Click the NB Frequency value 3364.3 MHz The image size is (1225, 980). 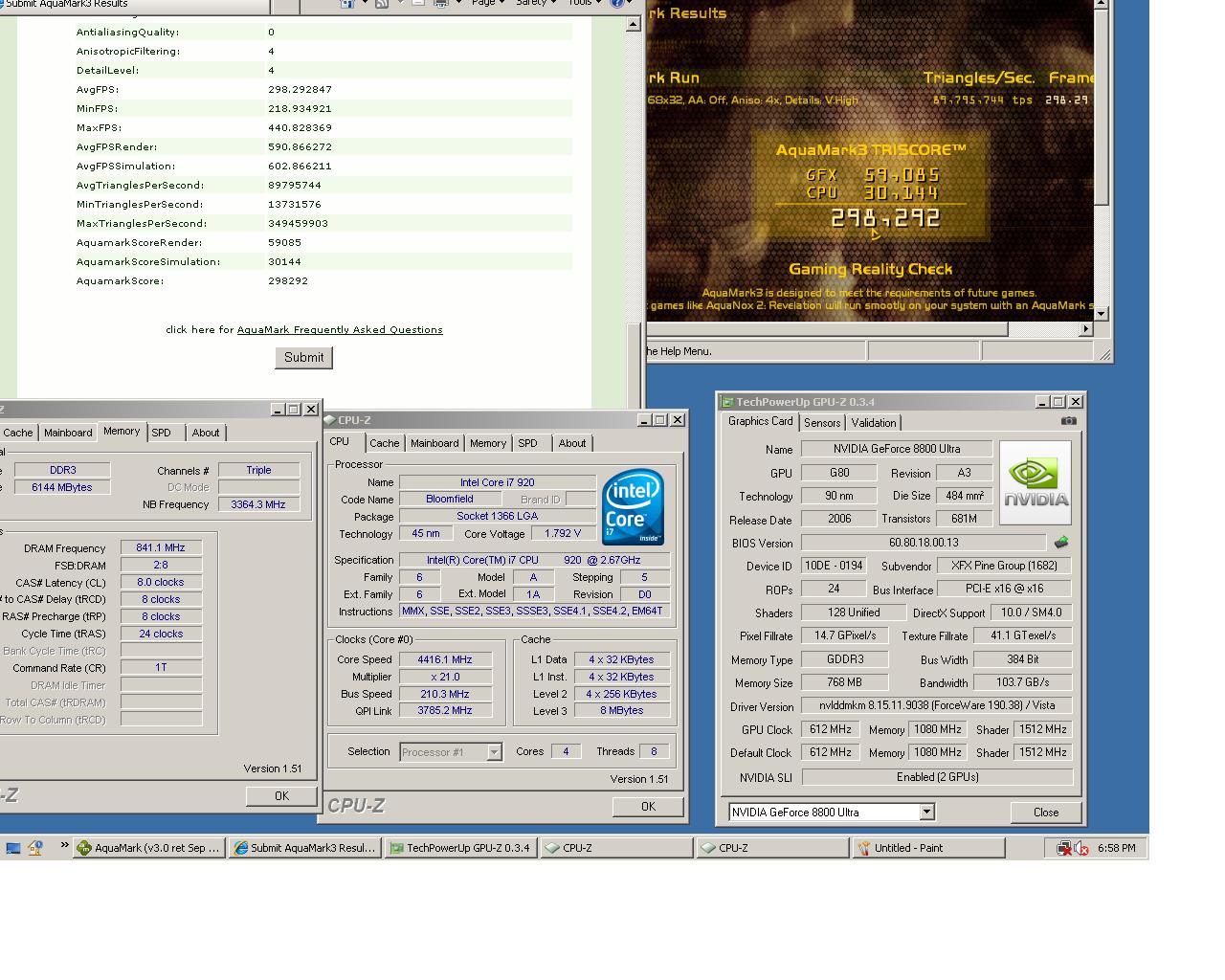258,504
